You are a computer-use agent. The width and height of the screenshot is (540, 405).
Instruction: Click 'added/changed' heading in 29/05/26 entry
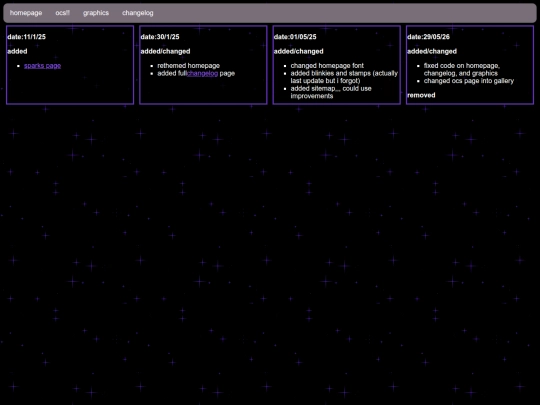(432, 51)
